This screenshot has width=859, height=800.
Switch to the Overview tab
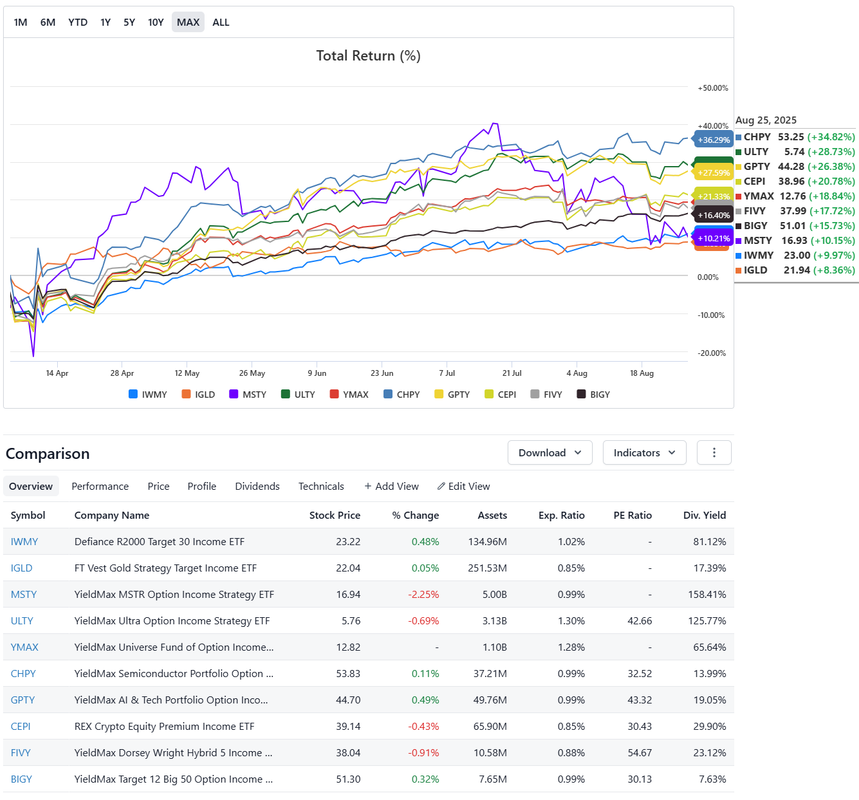(31, 486)
